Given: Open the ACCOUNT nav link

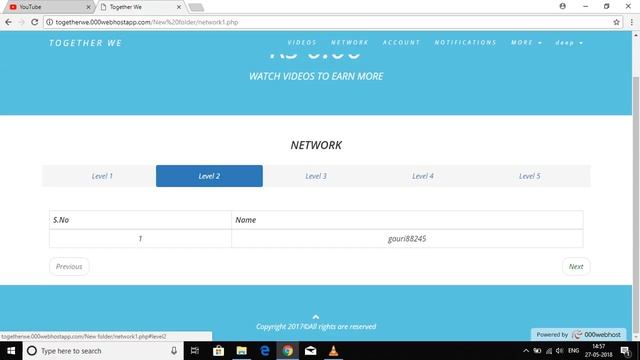Looking at the screenshot, I should [x=401, y=42].
